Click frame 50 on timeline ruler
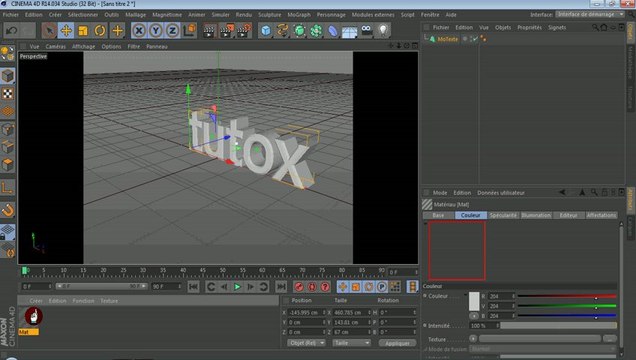Screen dimensions: 636x360 223,270
